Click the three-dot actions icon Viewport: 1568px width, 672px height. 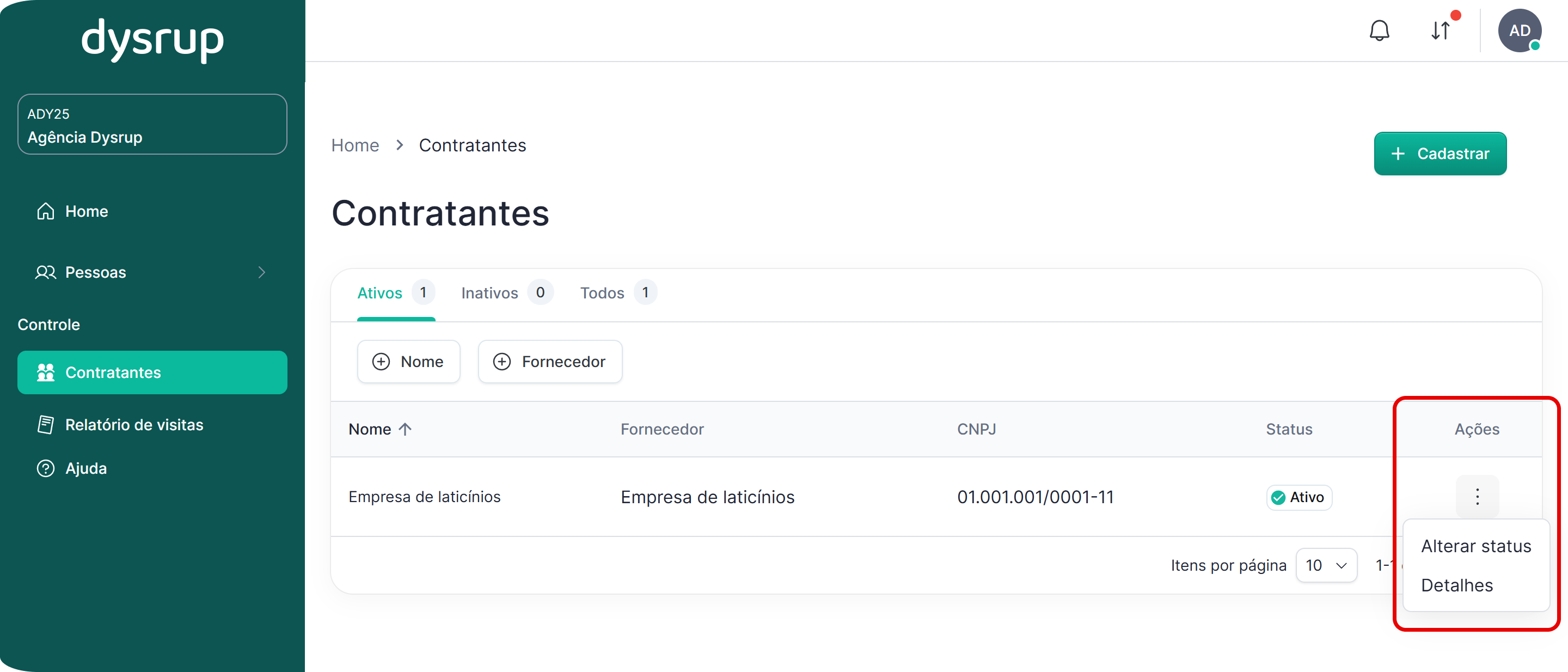(1477, 497)
